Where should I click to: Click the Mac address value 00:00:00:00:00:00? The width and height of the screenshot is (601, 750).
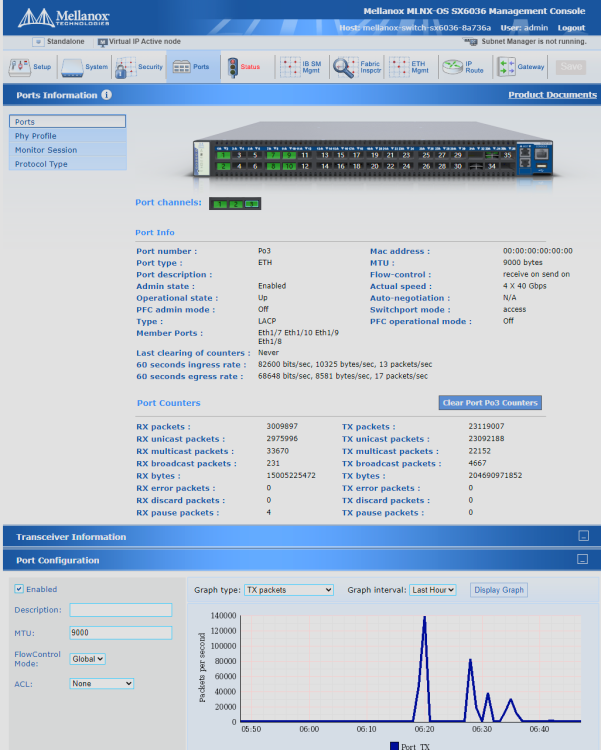tap(537, 251)
